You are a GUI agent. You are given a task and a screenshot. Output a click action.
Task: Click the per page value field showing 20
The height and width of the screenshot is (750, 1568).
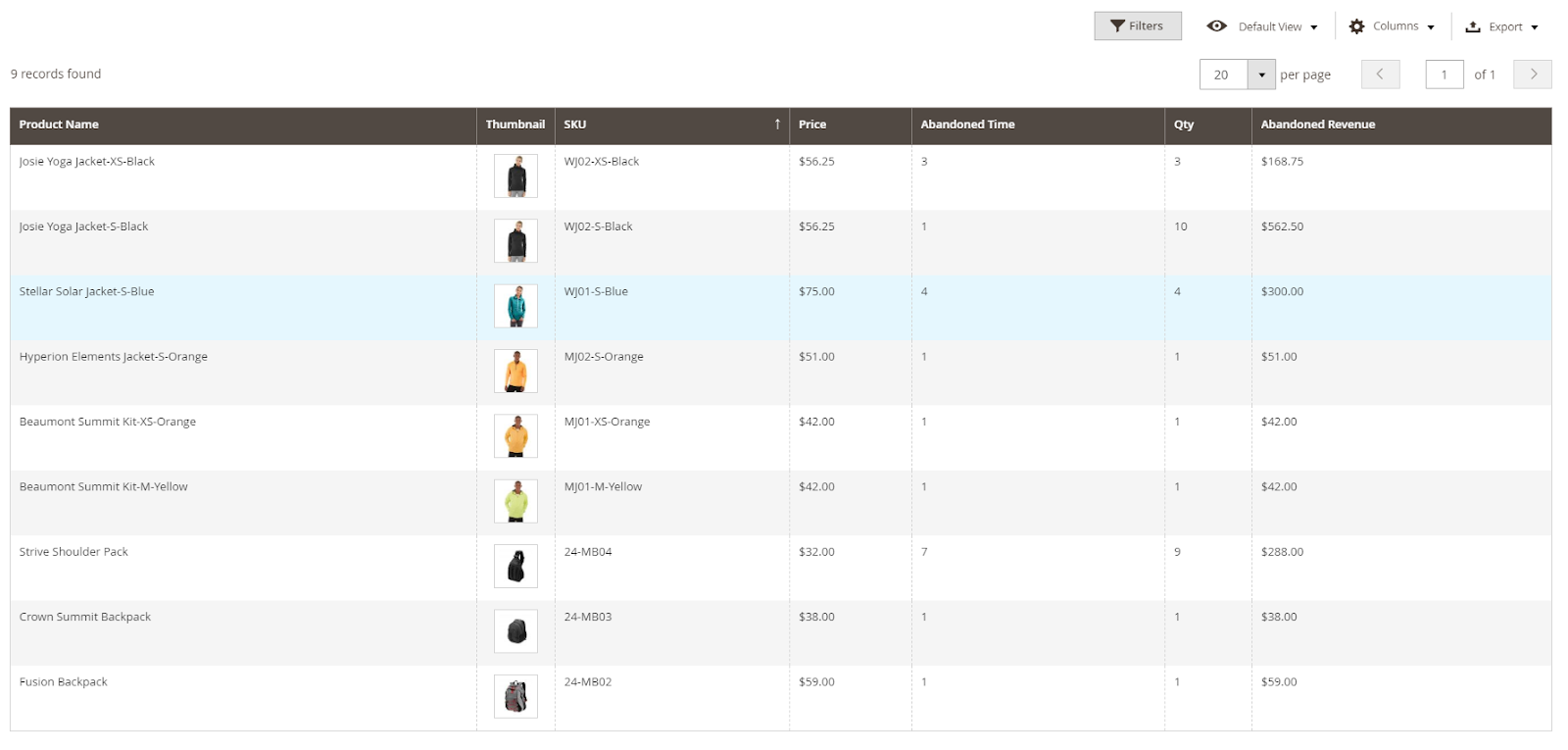click(x=1223, y=75)
